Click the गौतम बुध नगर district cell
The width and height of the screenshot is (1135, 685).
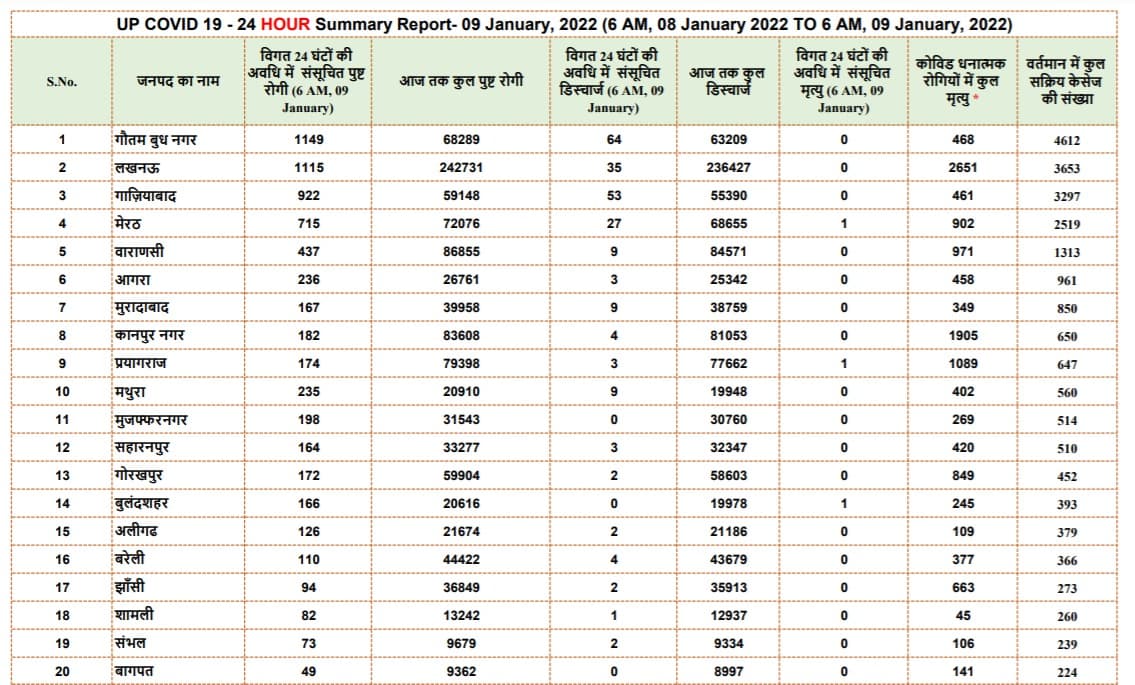point(156,140)
